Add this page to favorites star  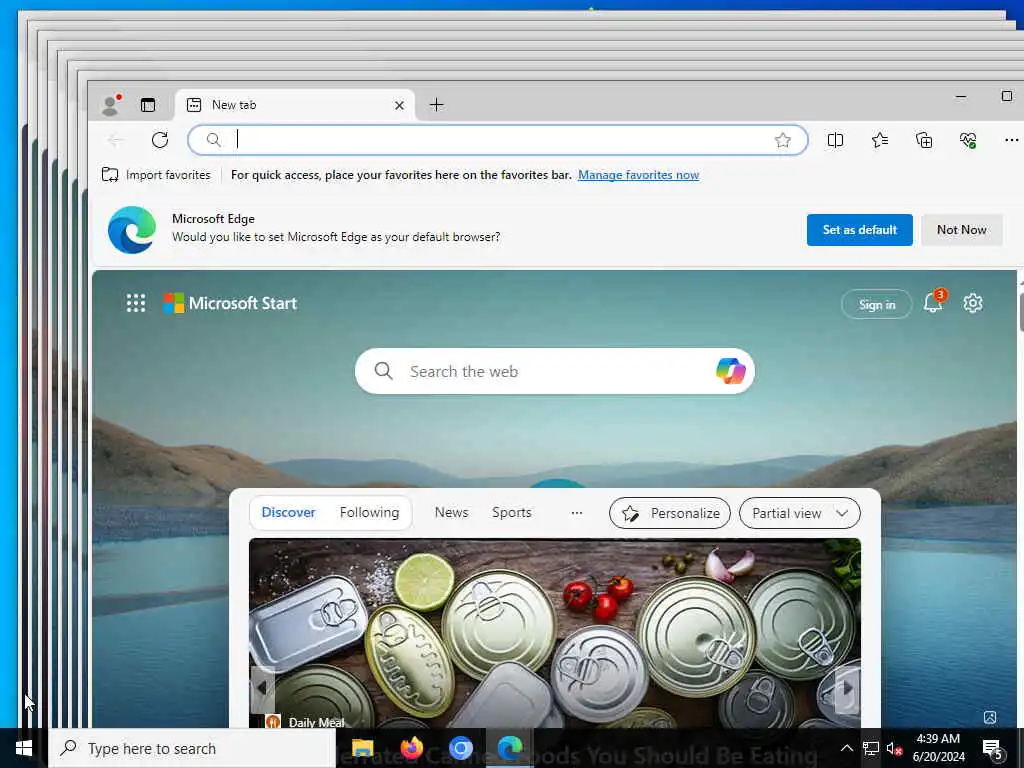(782, 140)
